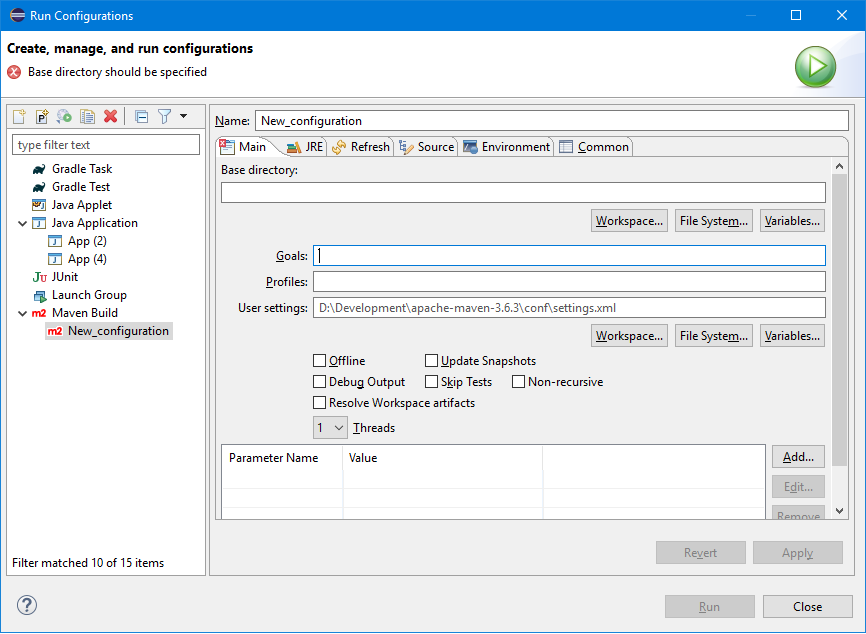Image resolution: width=866 pixels, height=634 pixels.
Task: Click the green Run arrow icon in the header
Action: coord(815,67)
